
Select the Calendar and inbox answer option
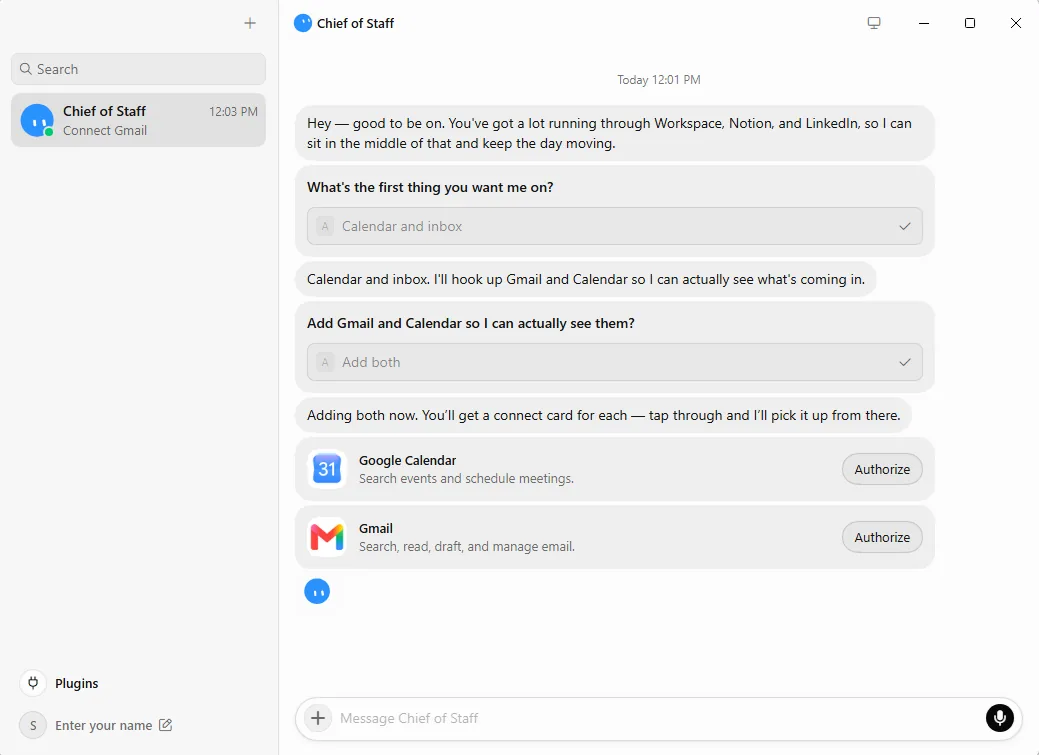615,226
